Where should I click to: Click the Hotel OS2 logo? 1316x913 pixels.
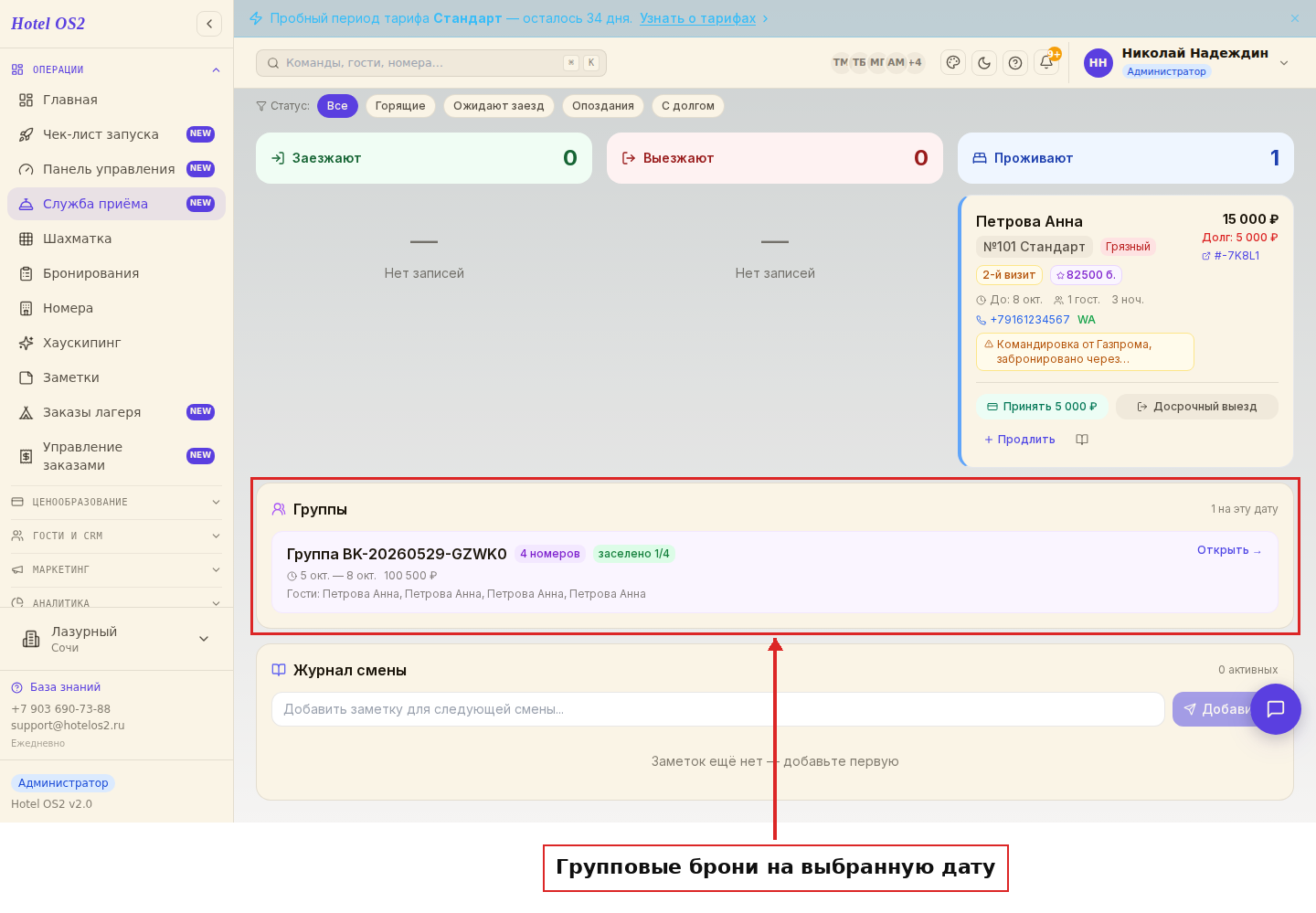(48, 24)
